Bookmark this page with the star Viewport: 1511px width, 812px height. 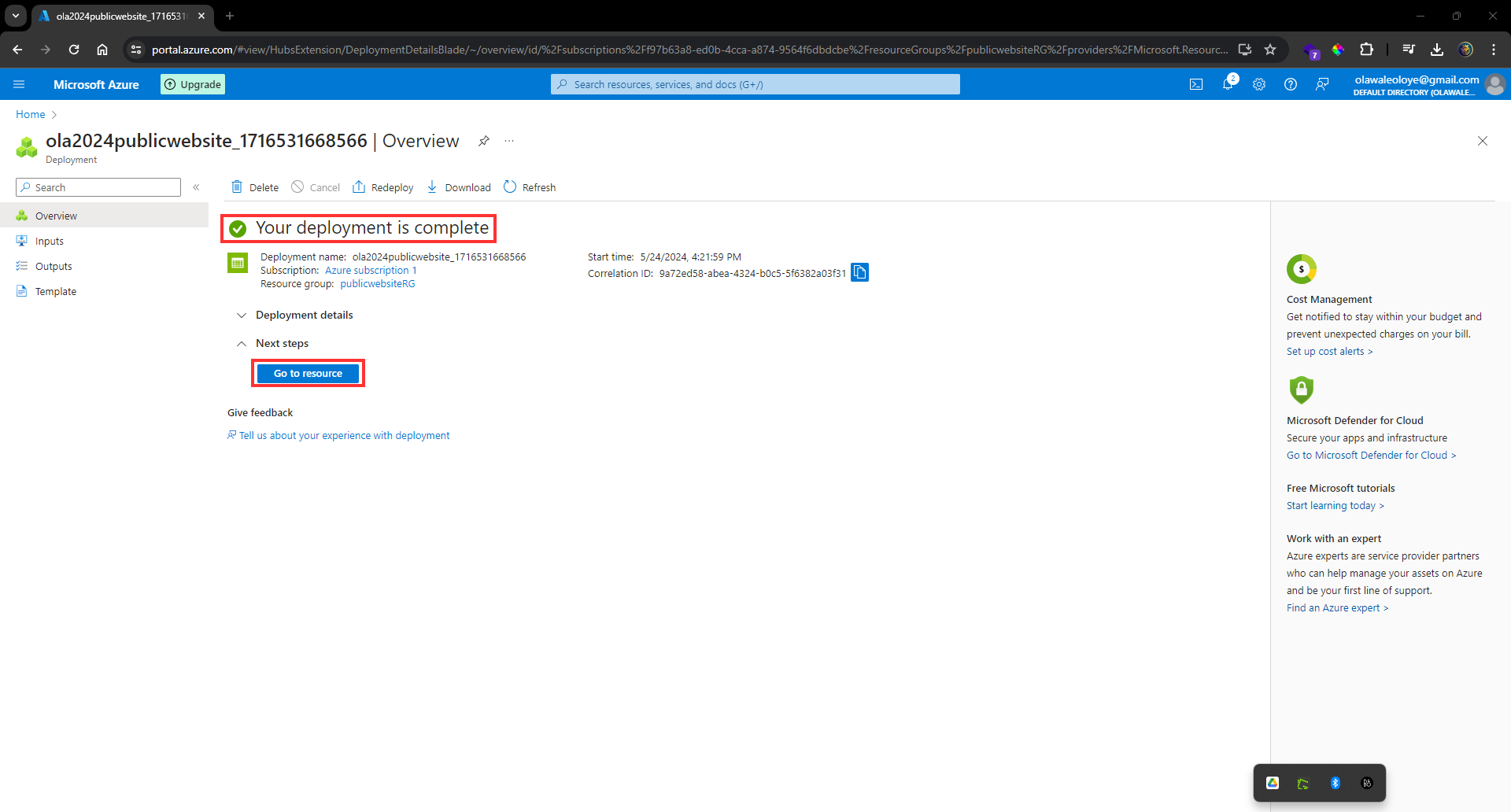[1270, 50]
